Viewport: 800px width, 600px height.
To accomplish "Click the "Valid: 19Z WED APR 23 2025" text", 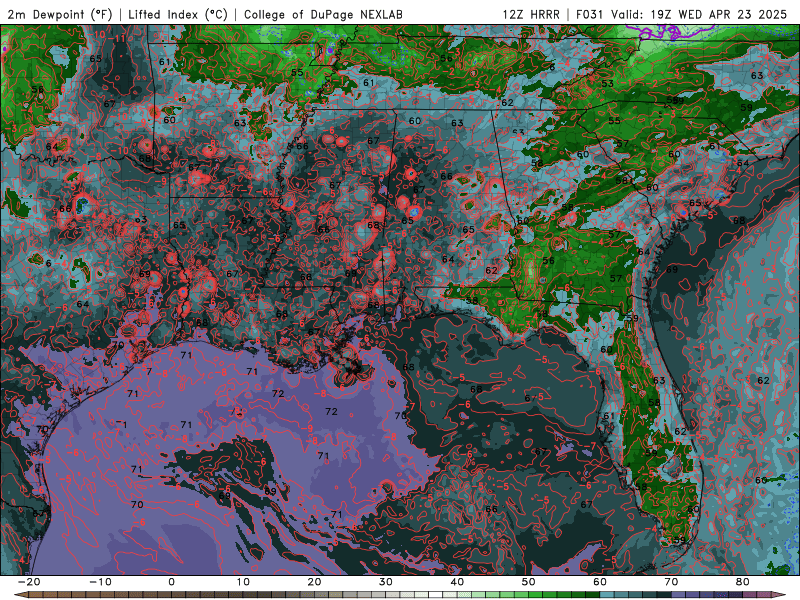I will (699, 14).
